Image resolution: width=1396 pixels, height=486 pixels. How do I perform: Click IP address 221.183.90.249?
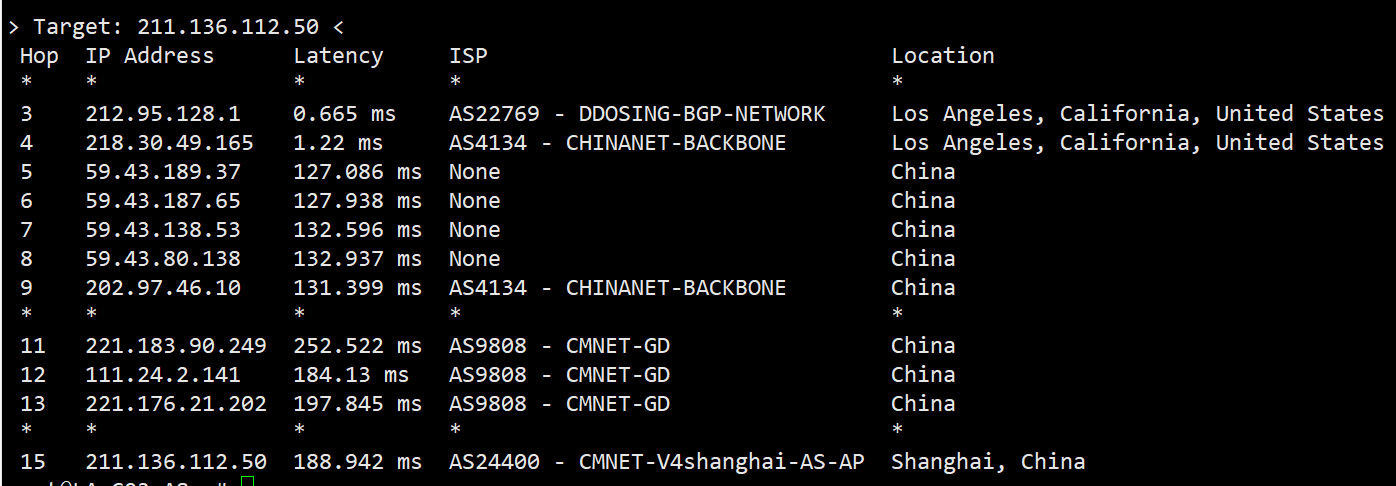coord(176,346)
